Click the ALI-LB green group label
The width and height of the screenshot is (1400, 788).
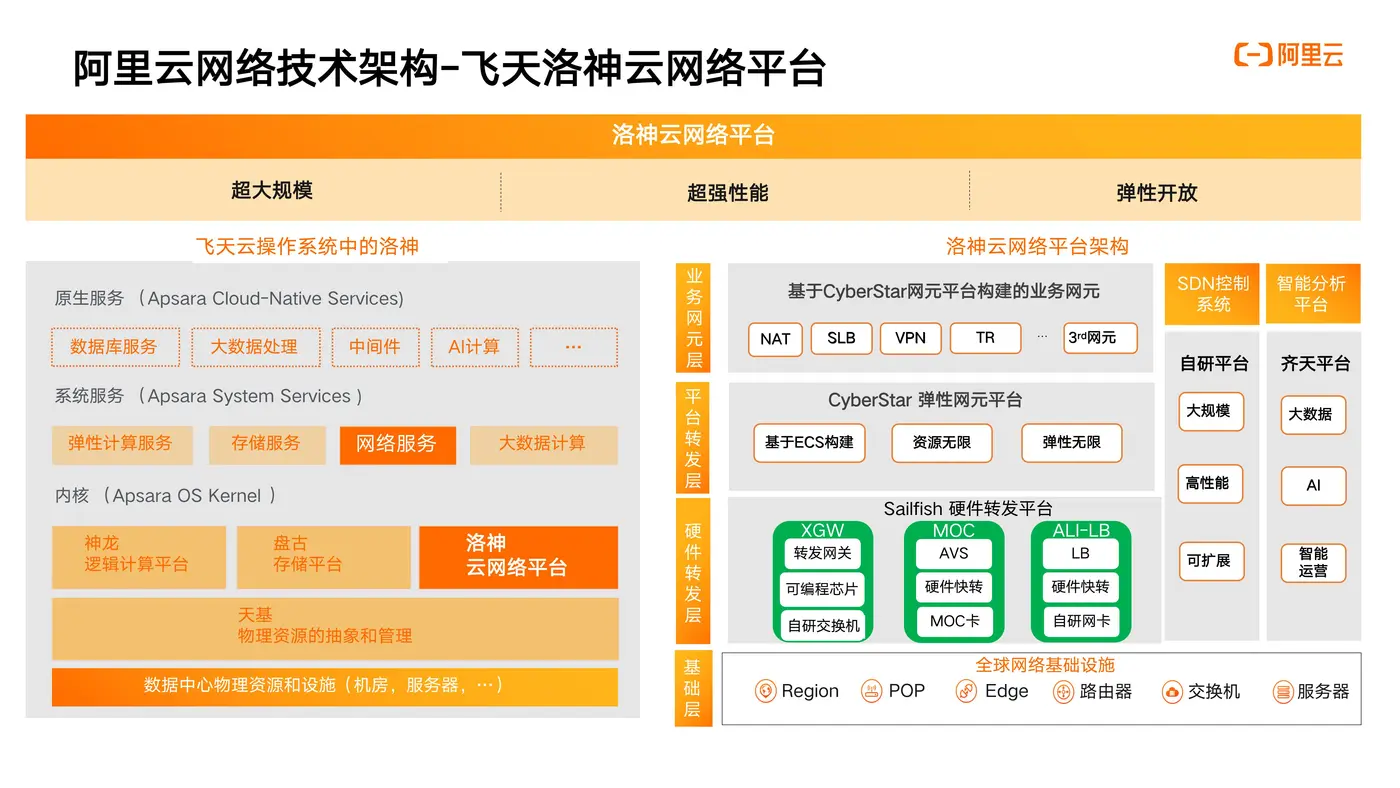(1081, 531)
